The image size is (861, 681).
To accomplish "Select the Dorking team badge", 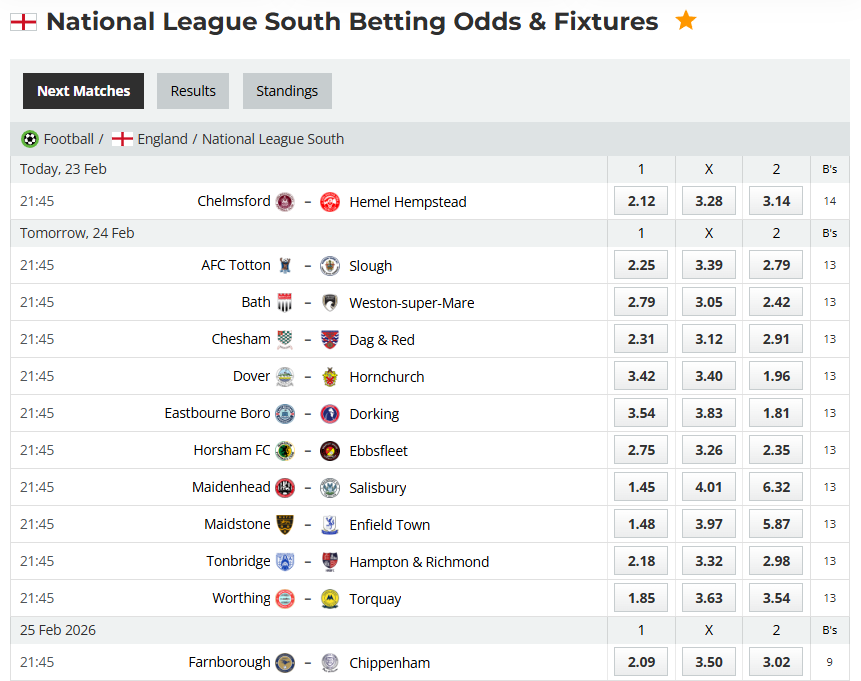I will click(330, 412).
